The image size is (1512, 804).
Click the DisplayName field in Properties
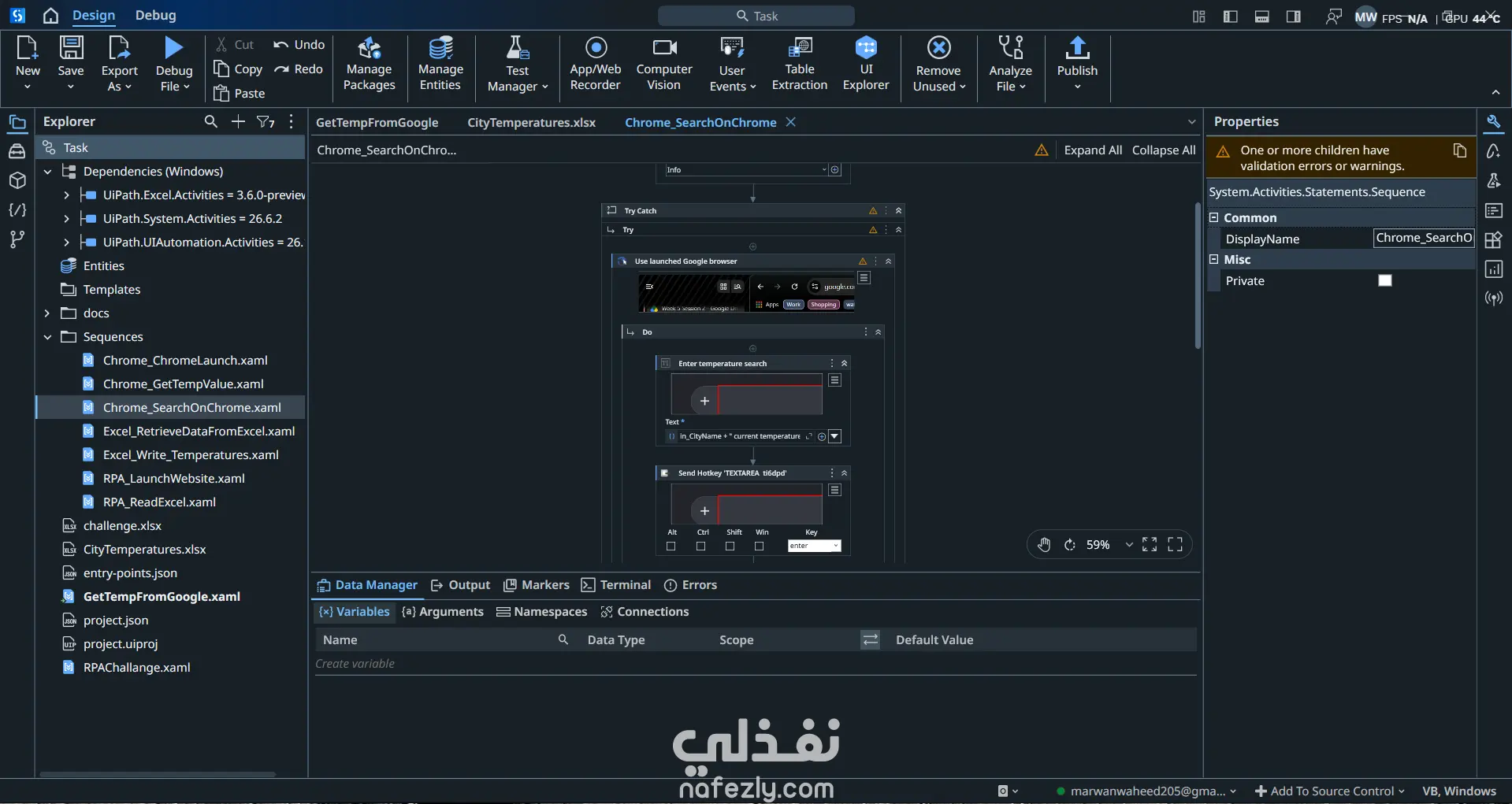tap(1424, 239)
